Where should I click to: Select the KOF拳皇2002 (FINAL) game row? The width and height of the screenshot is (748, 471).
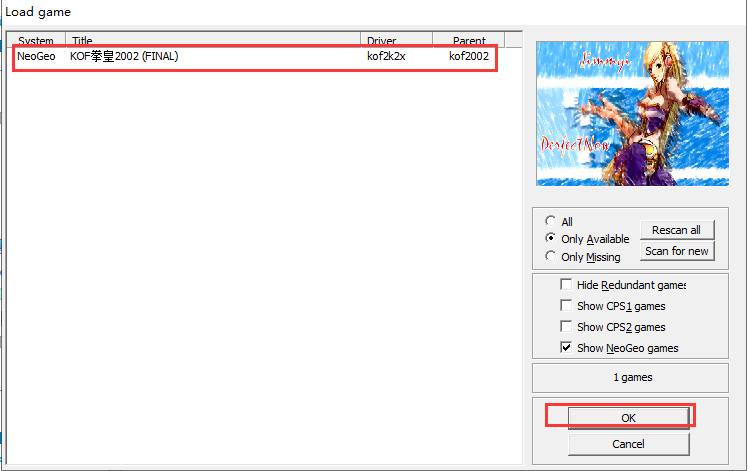[x=255, y=56]
